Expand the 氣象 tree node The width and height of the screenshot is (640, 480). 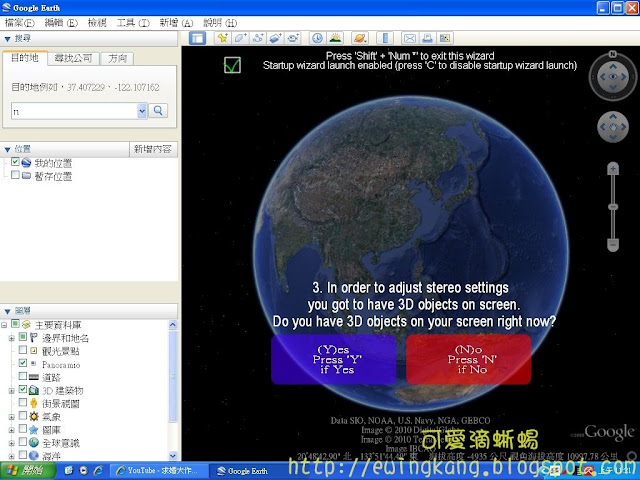[11, 417]
